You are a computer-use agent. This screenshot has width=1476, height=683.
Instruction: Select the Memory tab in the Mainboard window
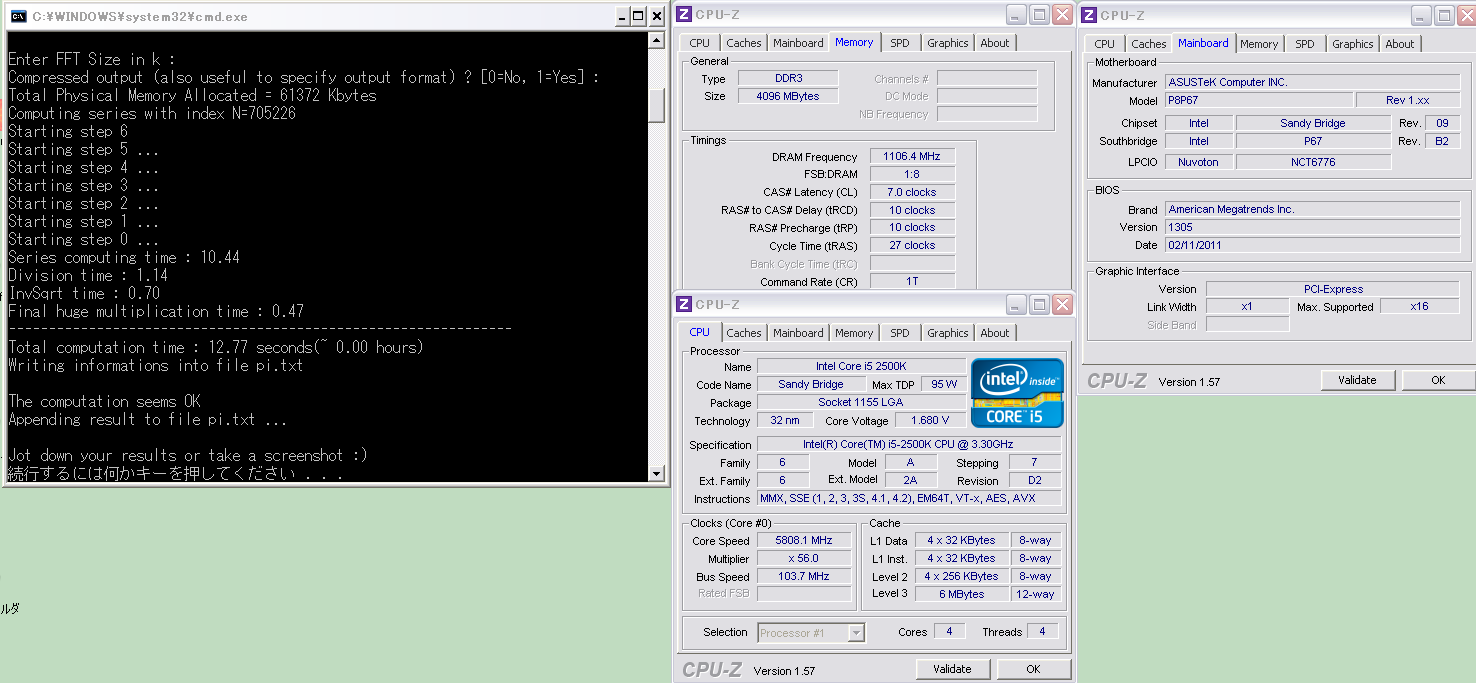pos(1259,44)
